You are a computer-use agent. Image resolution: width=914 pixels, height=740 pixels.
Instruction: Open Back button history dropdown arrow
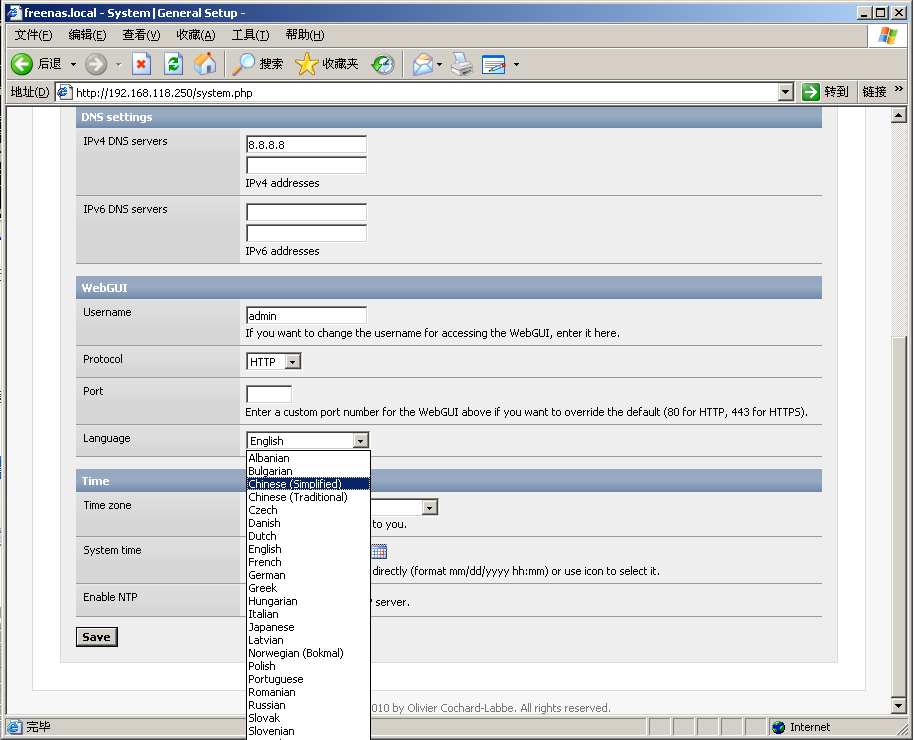click(73, 64)
